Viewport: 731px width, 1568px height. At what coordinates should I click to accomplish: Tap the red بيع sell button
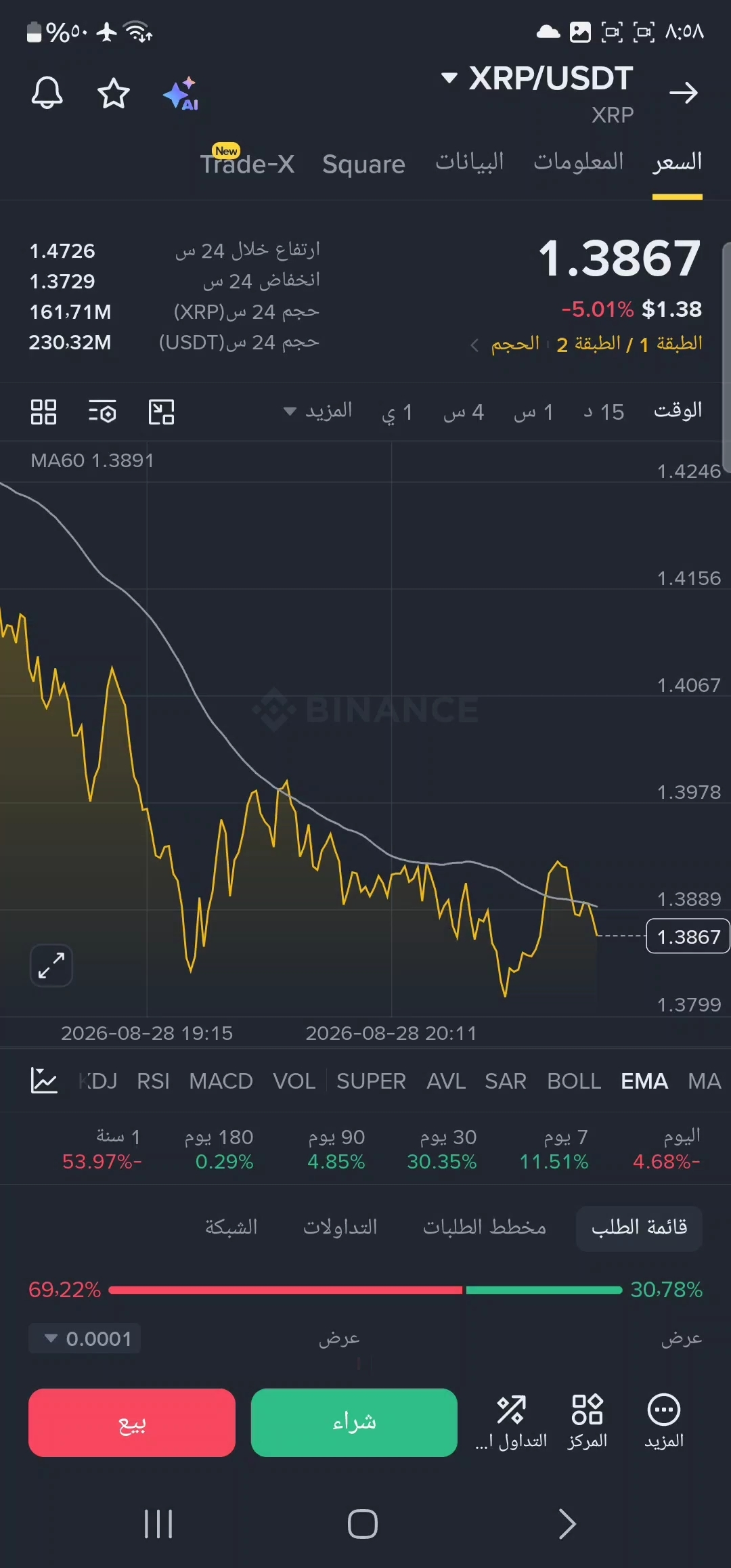coord(132,1422)
